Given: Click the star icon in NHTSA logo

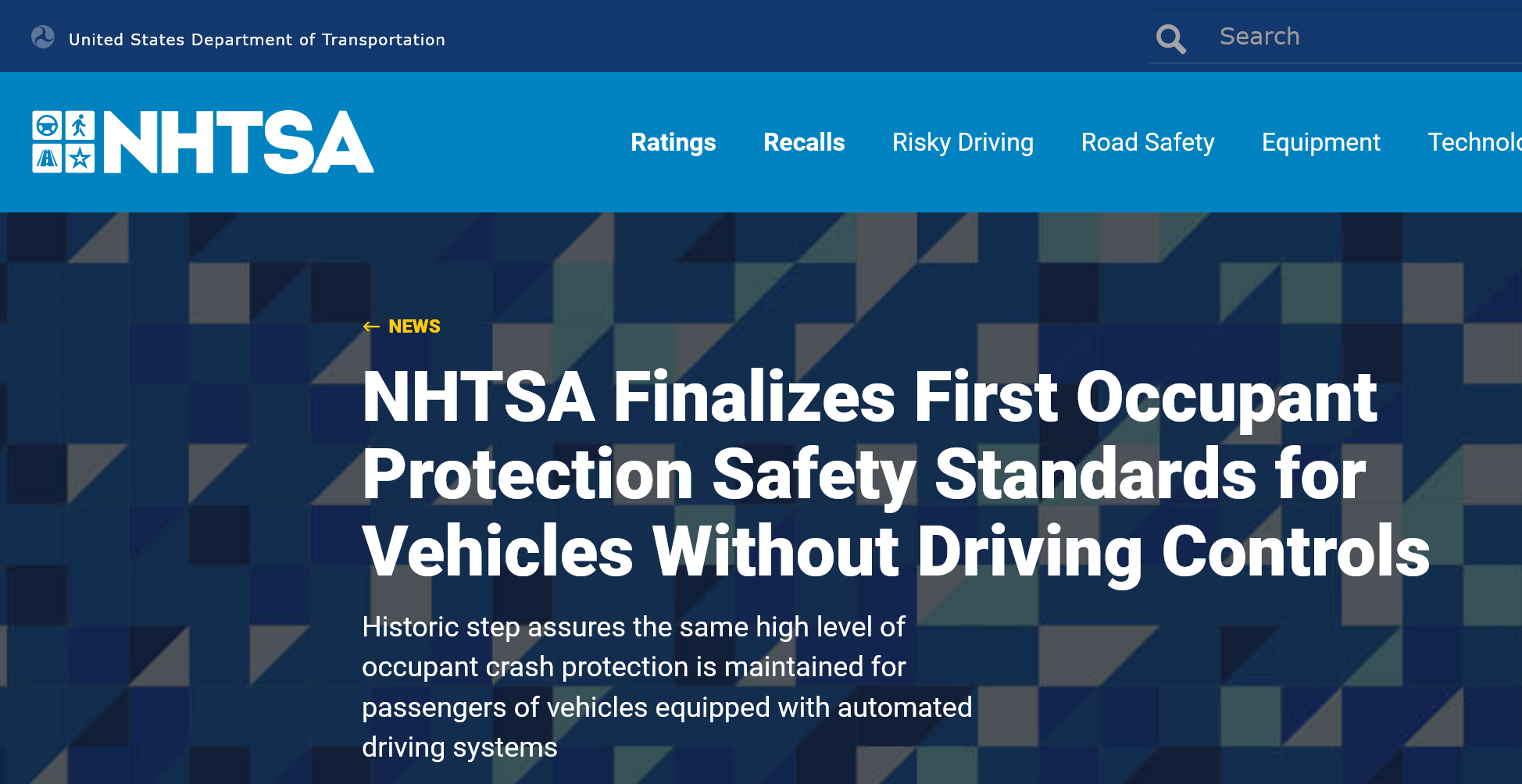Looking at the screenshot, I should tap(80, 159).
